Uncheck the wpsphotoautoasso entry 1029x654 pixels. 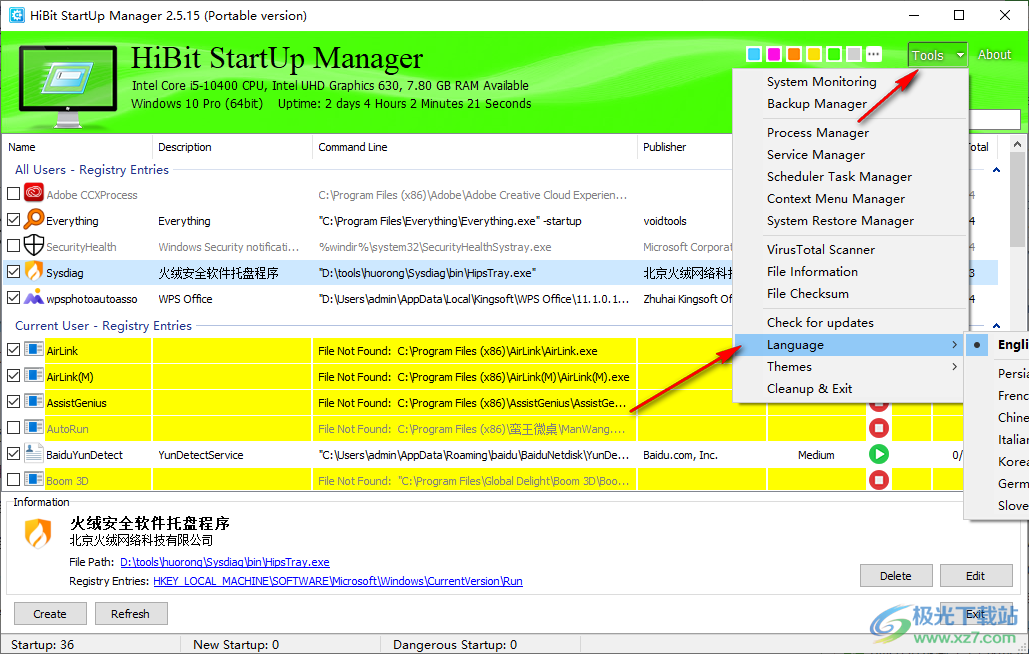[x=13, y=298]
